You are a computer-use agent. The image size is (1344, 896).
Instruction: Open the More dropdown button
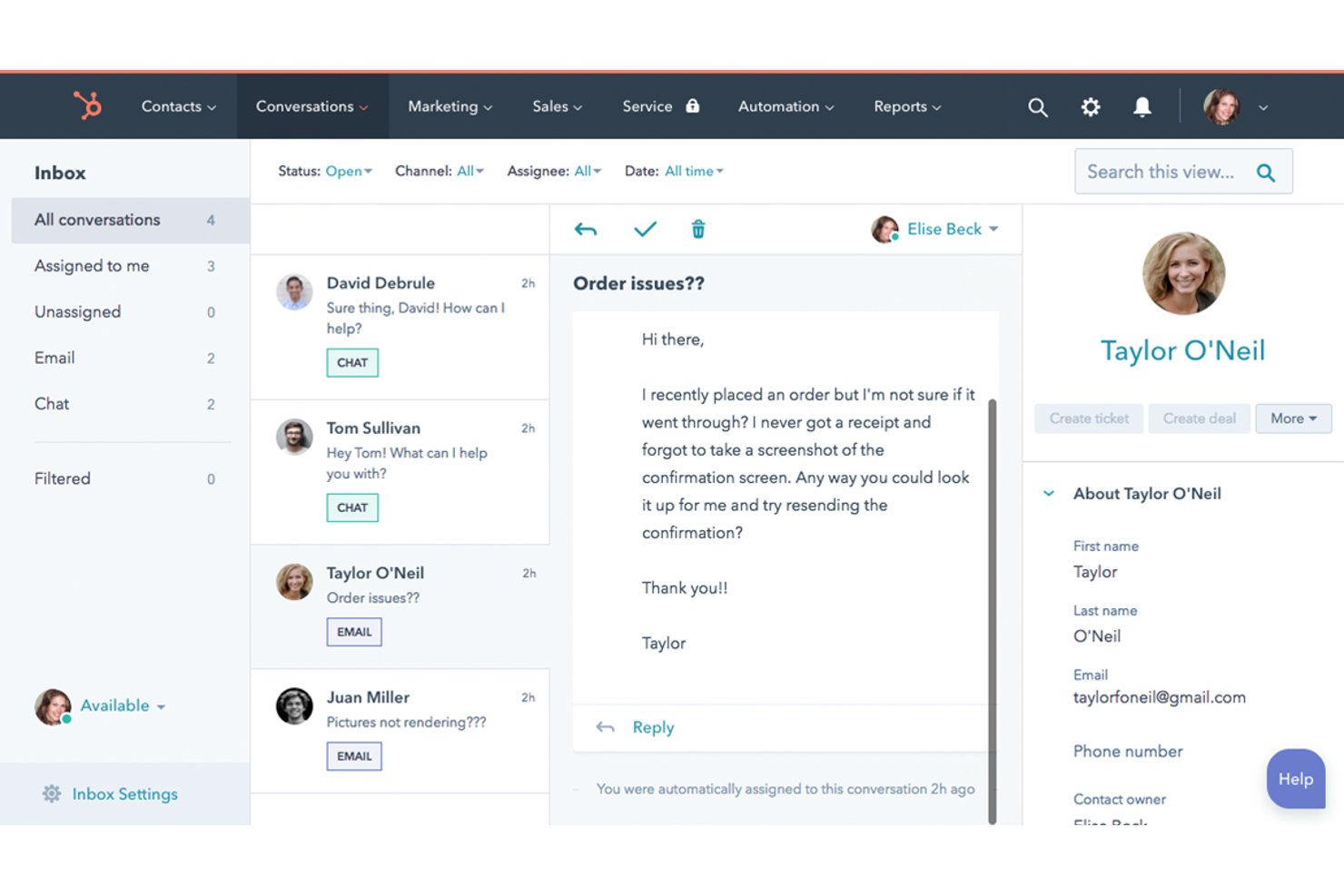pos(1293,418)
